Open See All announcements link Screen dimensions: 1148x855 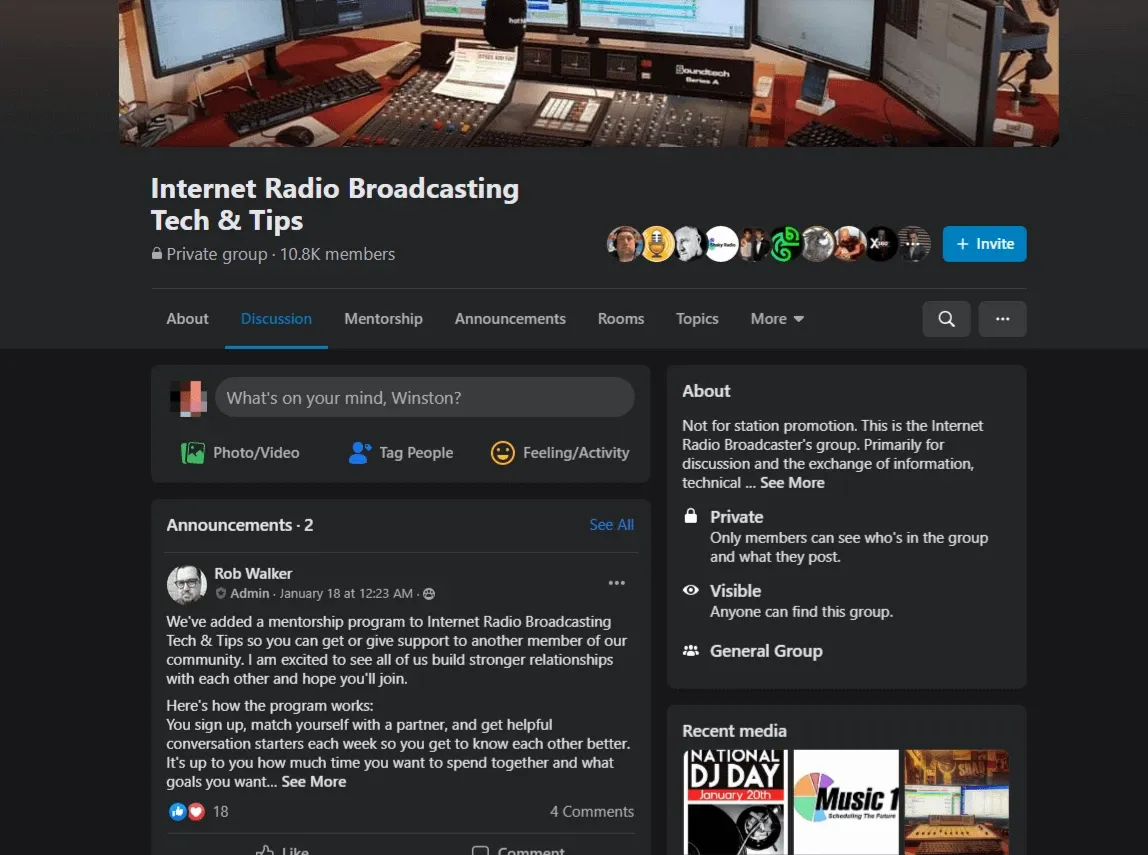611,524
